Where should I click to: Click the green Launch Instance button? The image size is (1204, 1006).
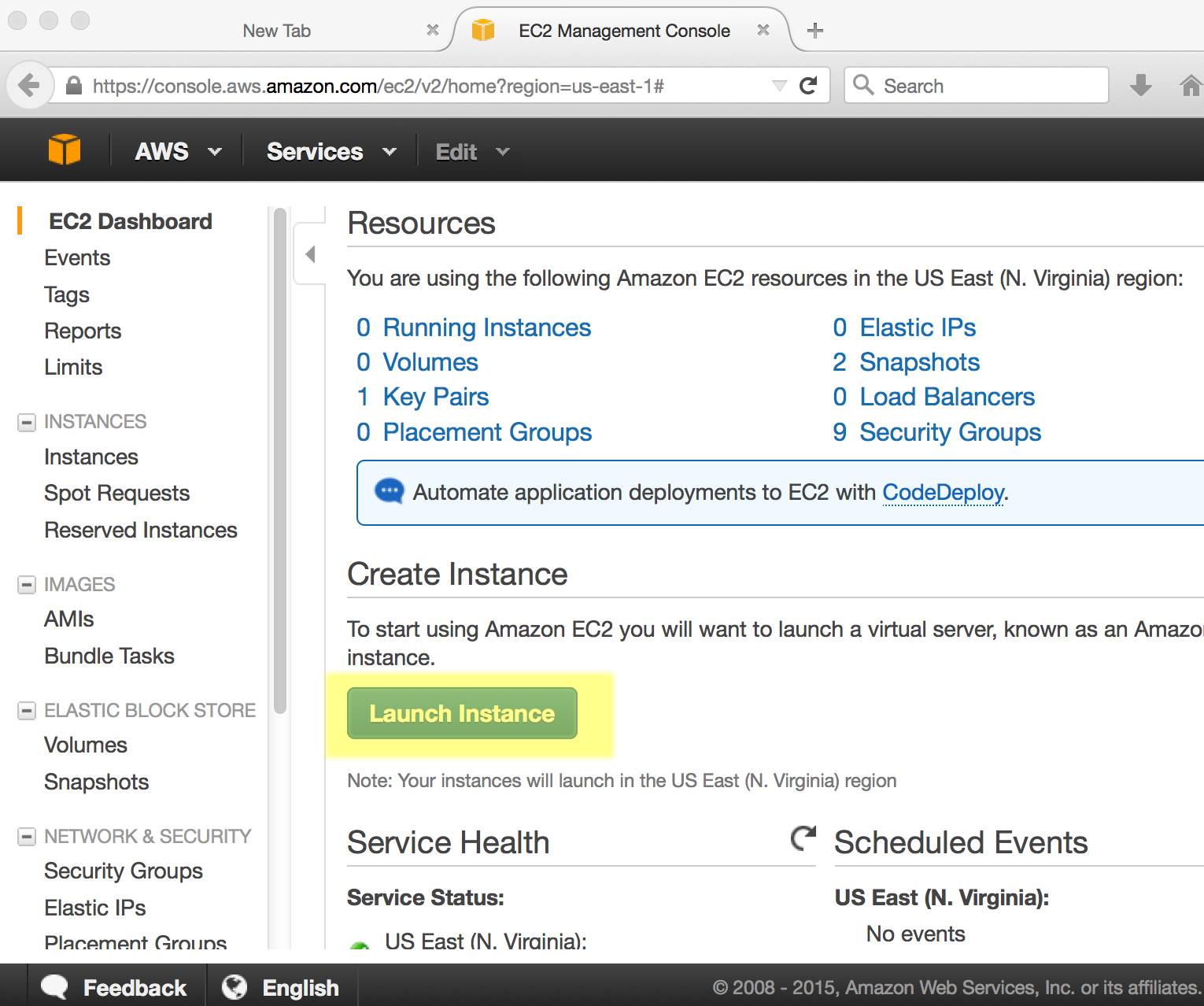pyautogui.click(x=462, y=713)
